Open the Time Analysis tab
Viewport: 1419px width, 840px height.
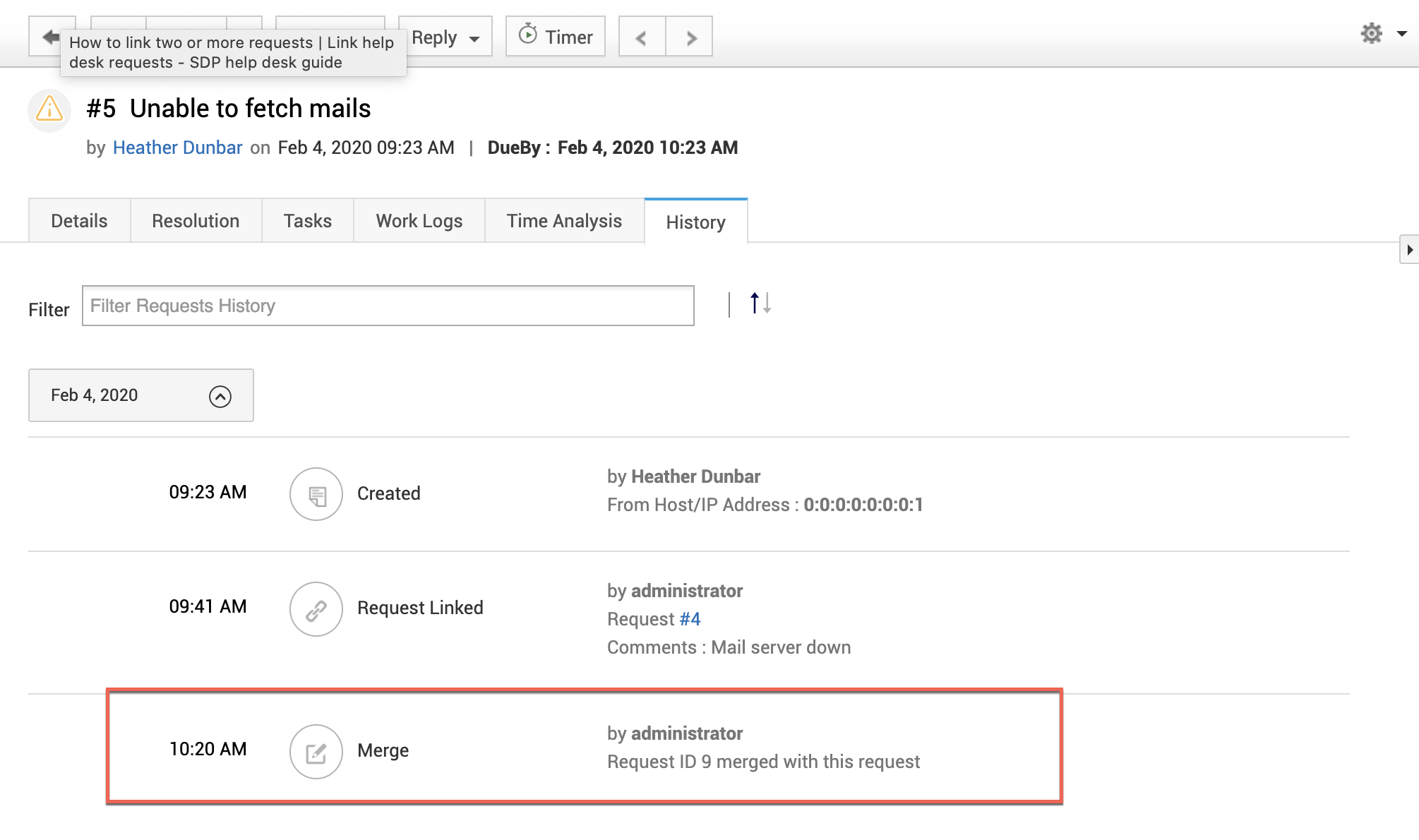(563, 221)
